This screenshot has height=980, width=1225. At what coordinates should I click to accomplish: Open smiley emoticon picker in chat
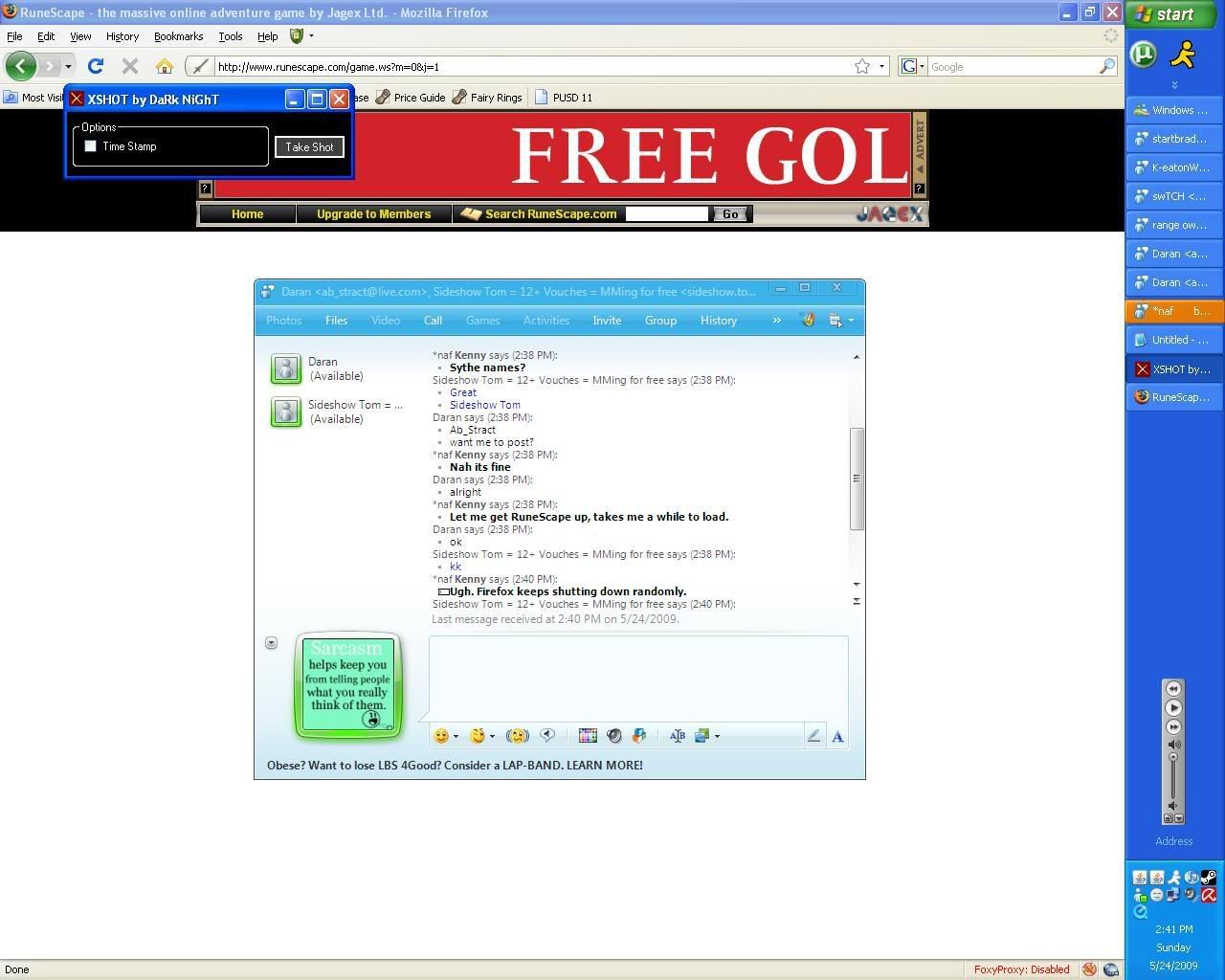(x=441, y=736)
